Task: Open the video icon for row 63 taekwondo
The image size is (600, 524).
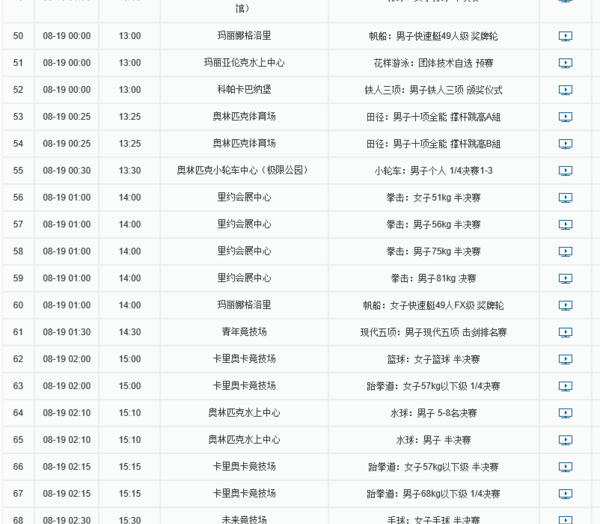Action: (x=565, y=386)
